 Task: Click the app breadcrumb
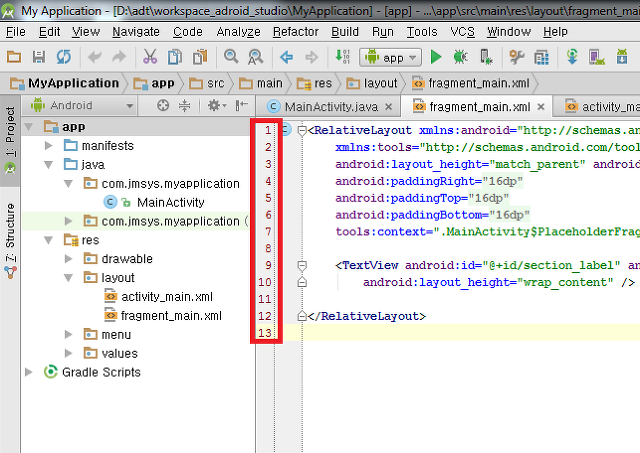click(x=154, y=83)
